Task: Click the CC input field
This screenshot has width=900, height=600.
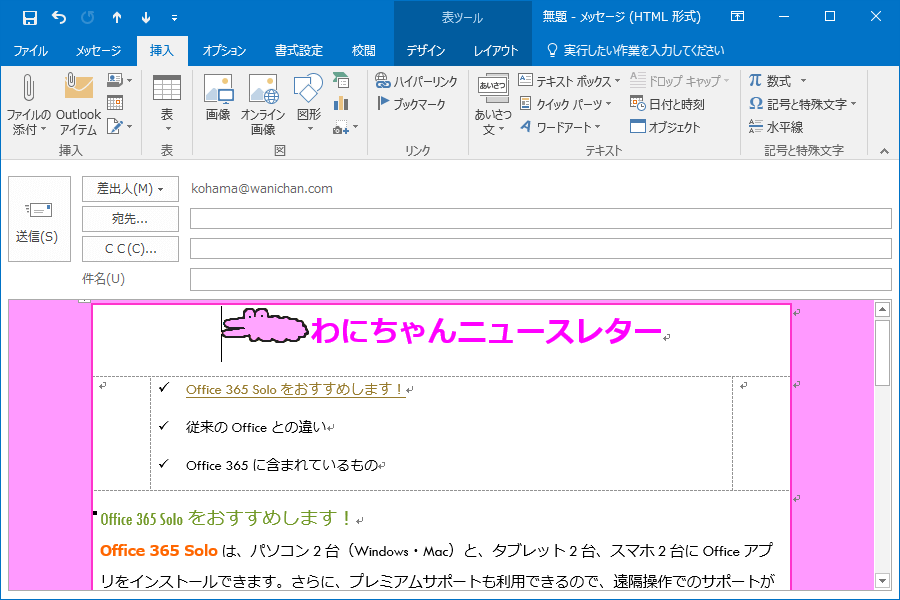Action: [540, 249]
